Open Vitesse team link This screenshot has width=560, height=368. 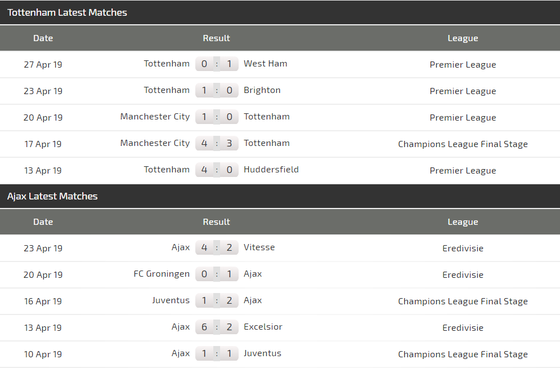pos(259,247)
